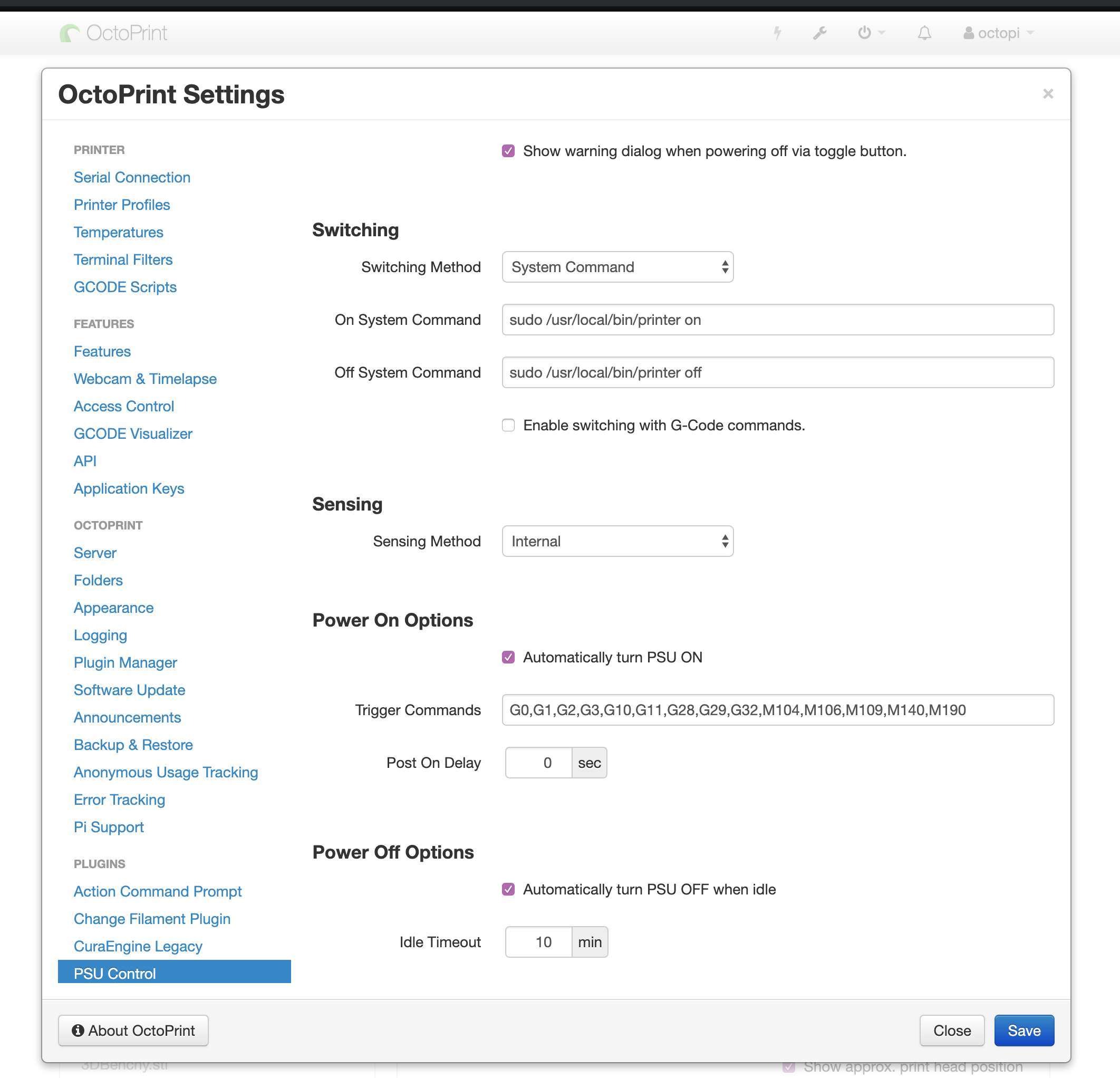
Task: Click the About OctoPrint button
Action: click(x=133, y=1031)
